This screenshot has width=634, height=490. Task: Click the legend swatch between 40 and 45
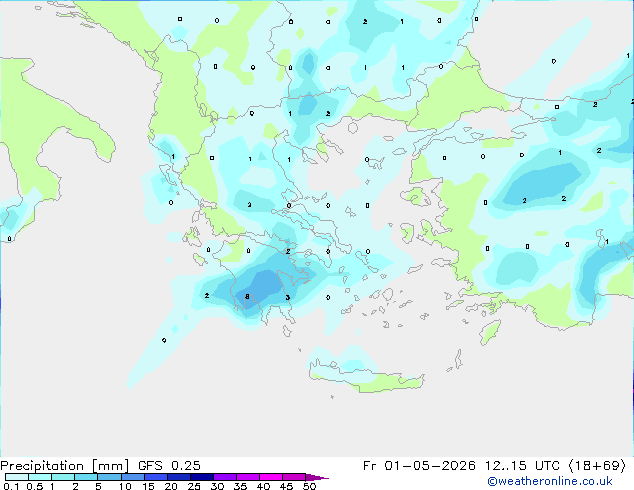271,477
